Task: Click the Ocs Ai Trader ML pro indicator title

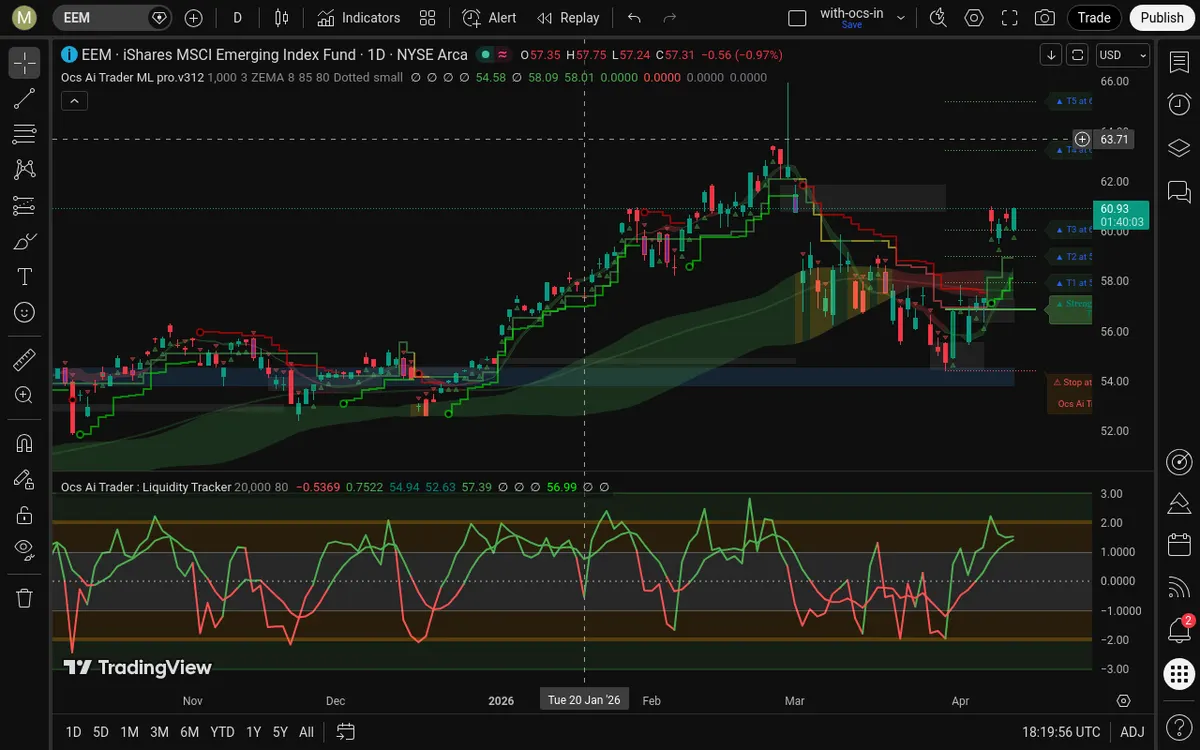Action: click(132, 77)
